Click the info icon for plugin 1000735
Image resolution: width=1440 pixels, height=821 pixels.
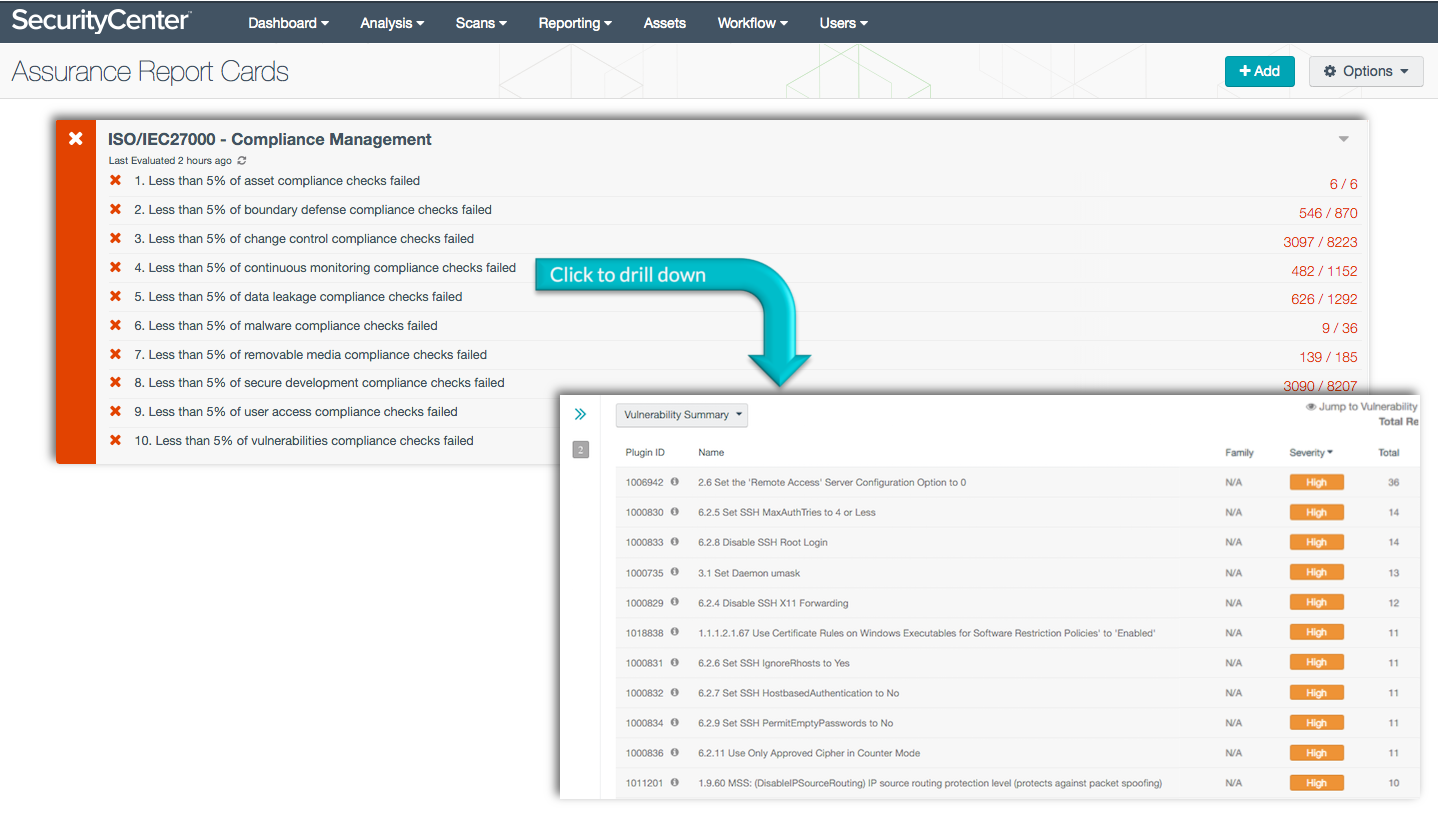click(x=674, y=573)
